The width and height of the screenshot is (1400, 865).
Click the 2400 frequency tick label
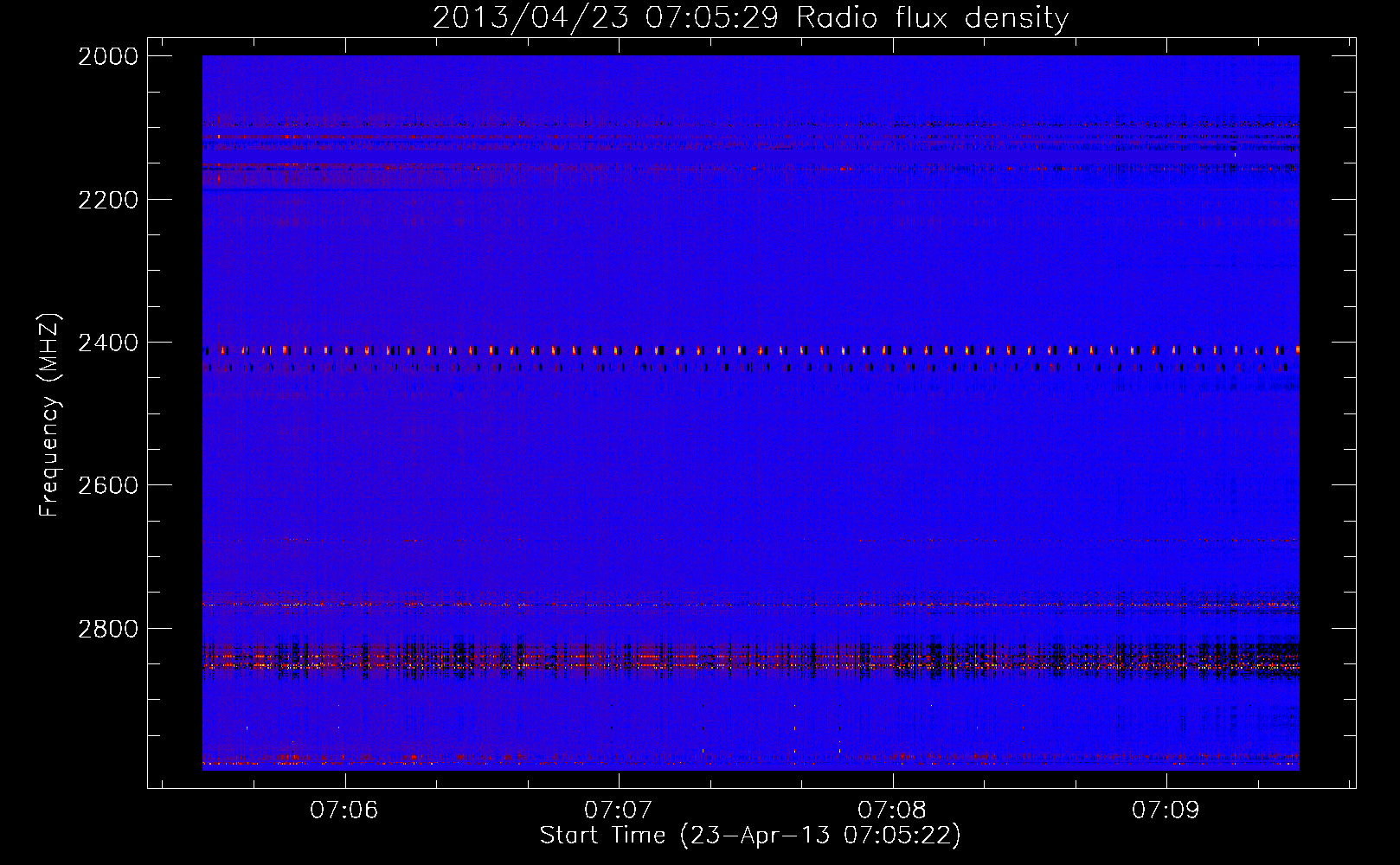(x=108, y=343)
